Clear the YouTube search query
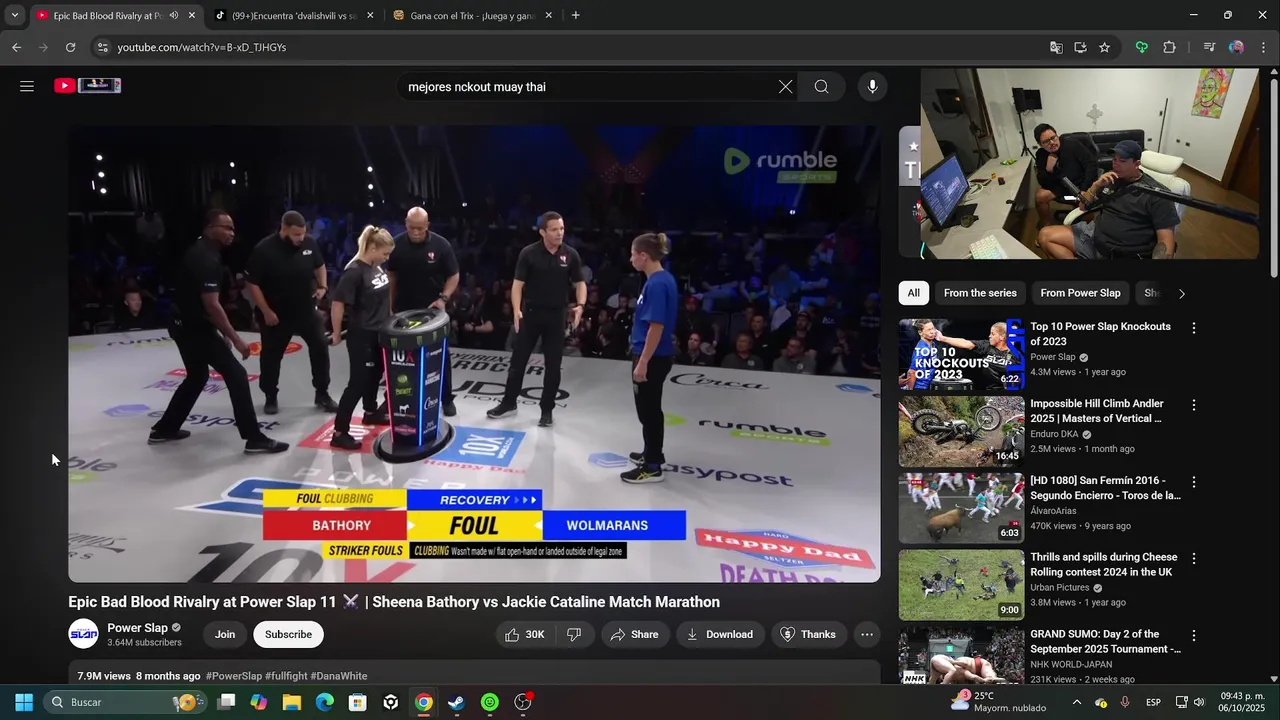Screen dimensions: 1280x720 (785, 87)
